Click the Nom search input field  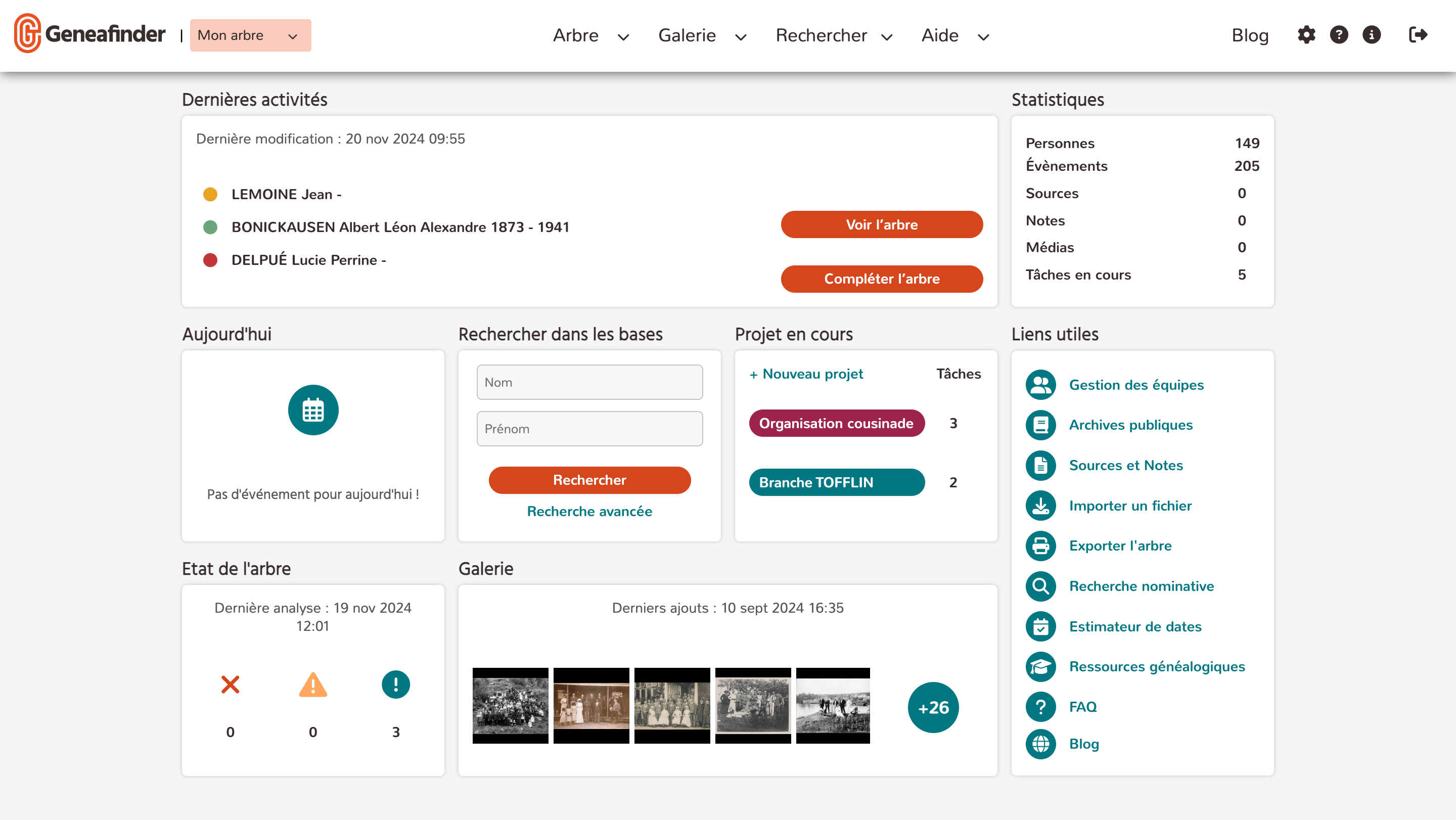tap(589, 382)
